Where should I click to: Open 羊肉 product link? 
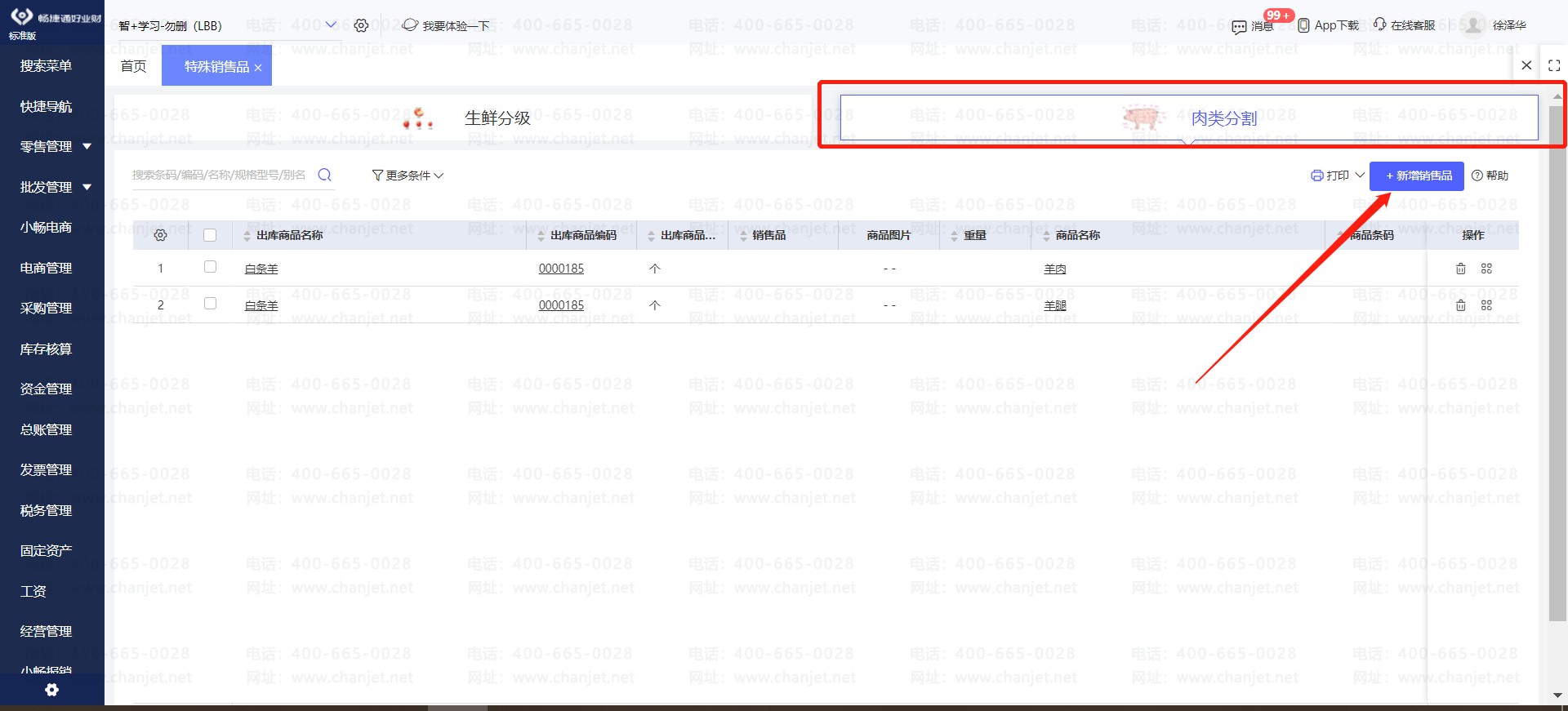tap(1055, 269)
